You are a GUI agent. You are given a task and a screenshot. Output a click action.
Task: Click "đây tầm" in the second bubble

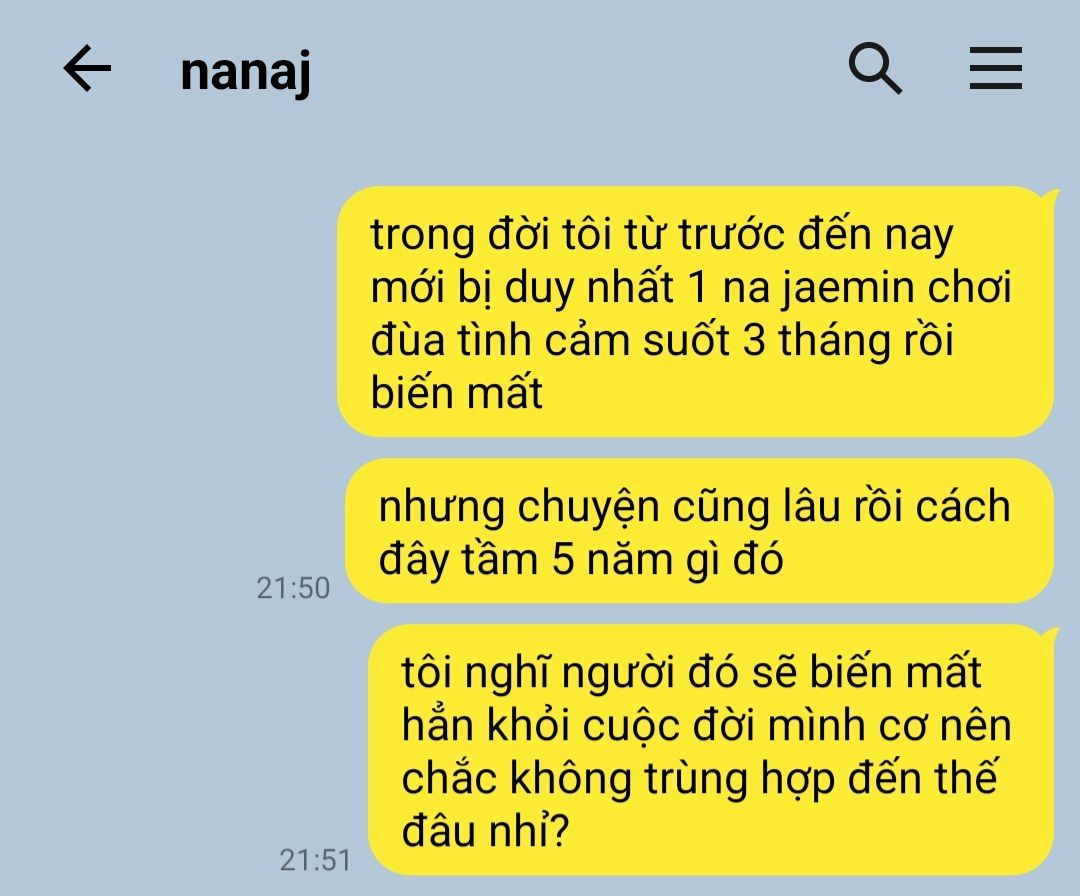458,559
